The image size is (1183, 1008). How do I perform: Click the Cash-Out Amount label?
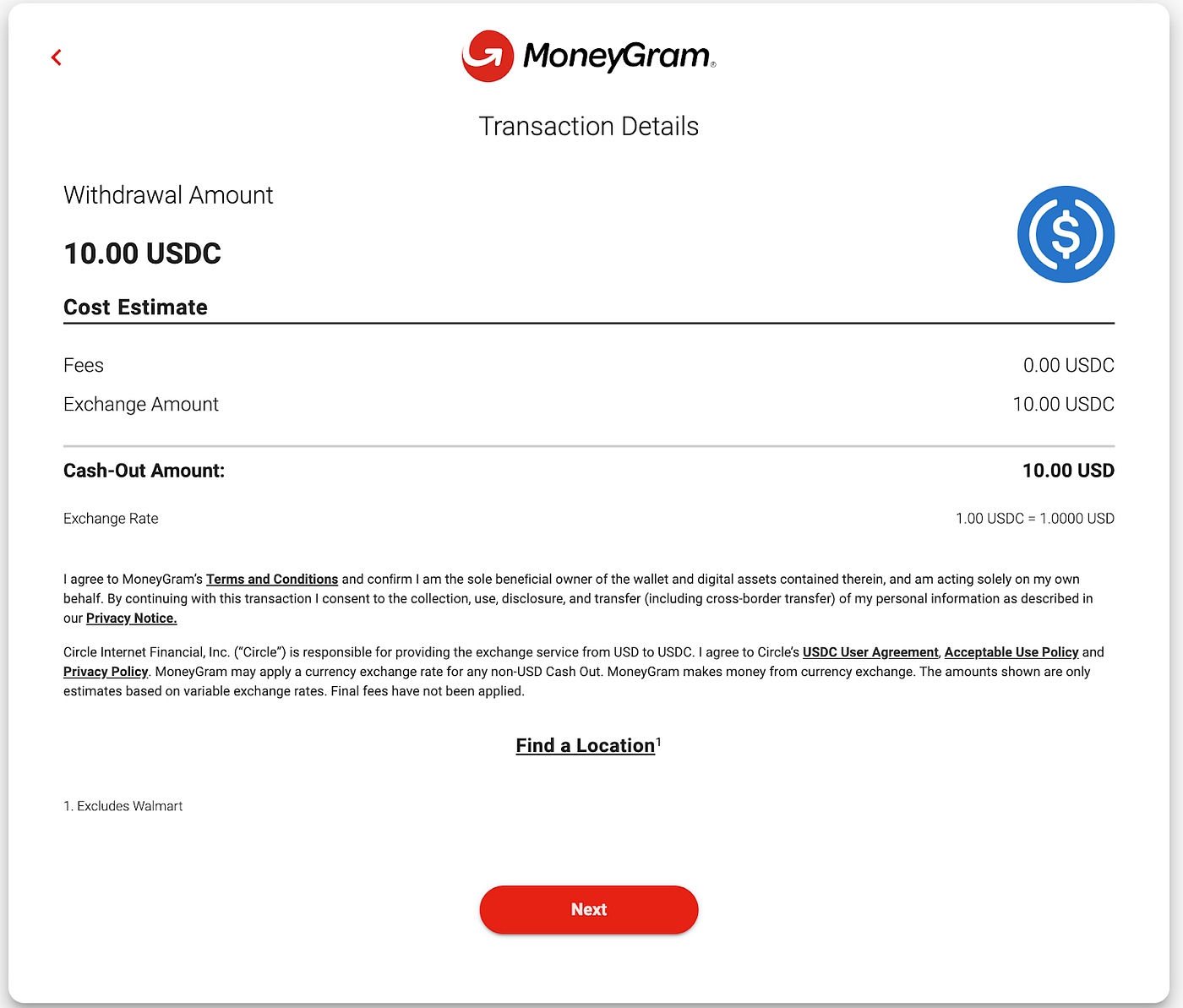tap(144, 471)
